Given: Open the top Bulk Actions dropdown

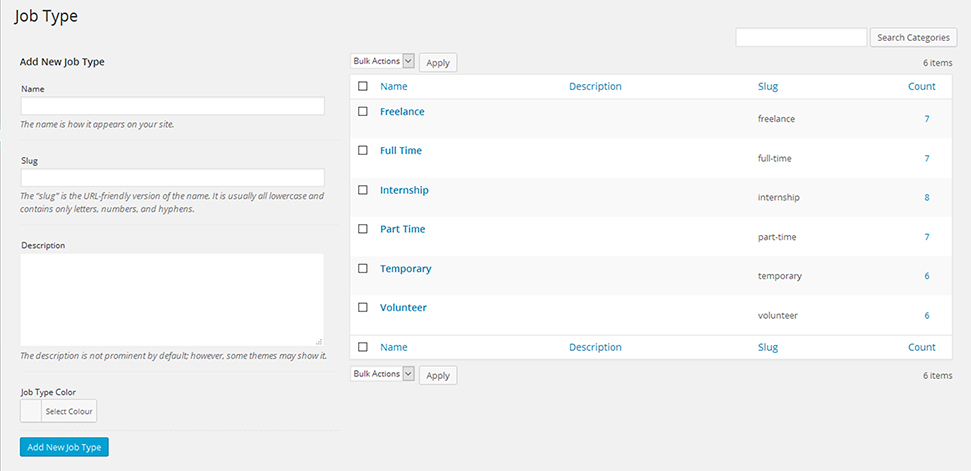Looking at the screenshot, I should point(383,62).
